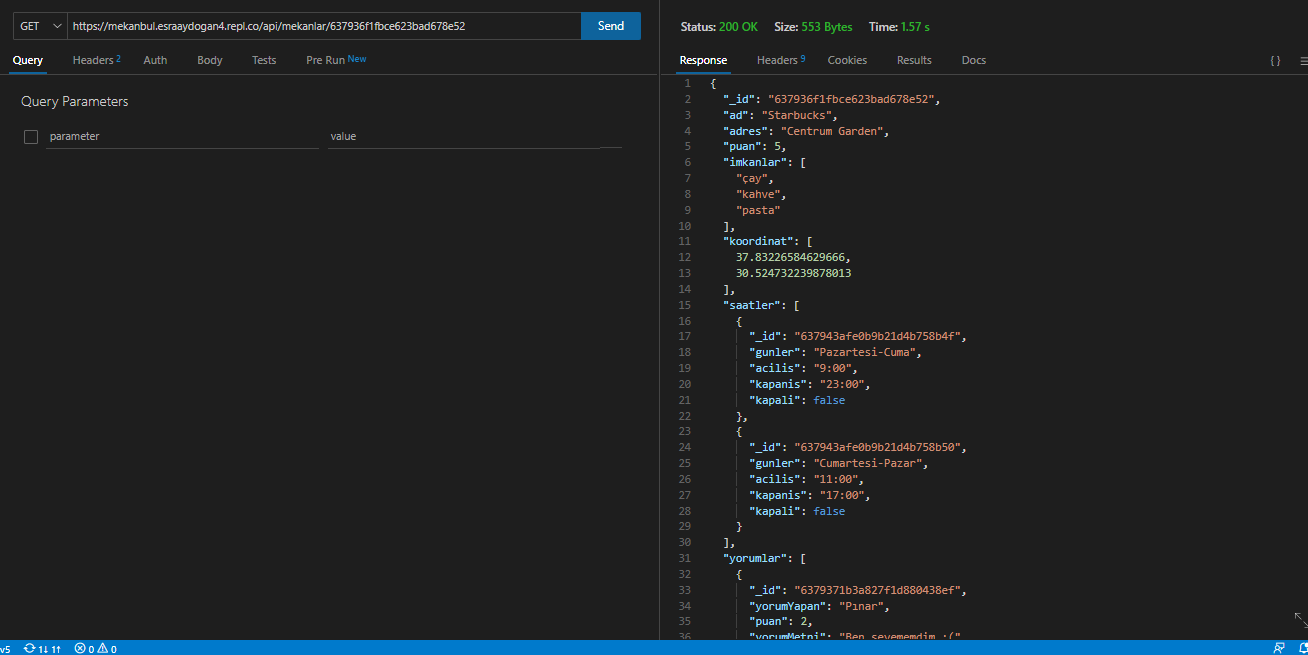Image resolution: width=1308 pixels, height=655 pixels.
Task: Click the feedback person icon in the status bar
Action: pos(1278,648)
